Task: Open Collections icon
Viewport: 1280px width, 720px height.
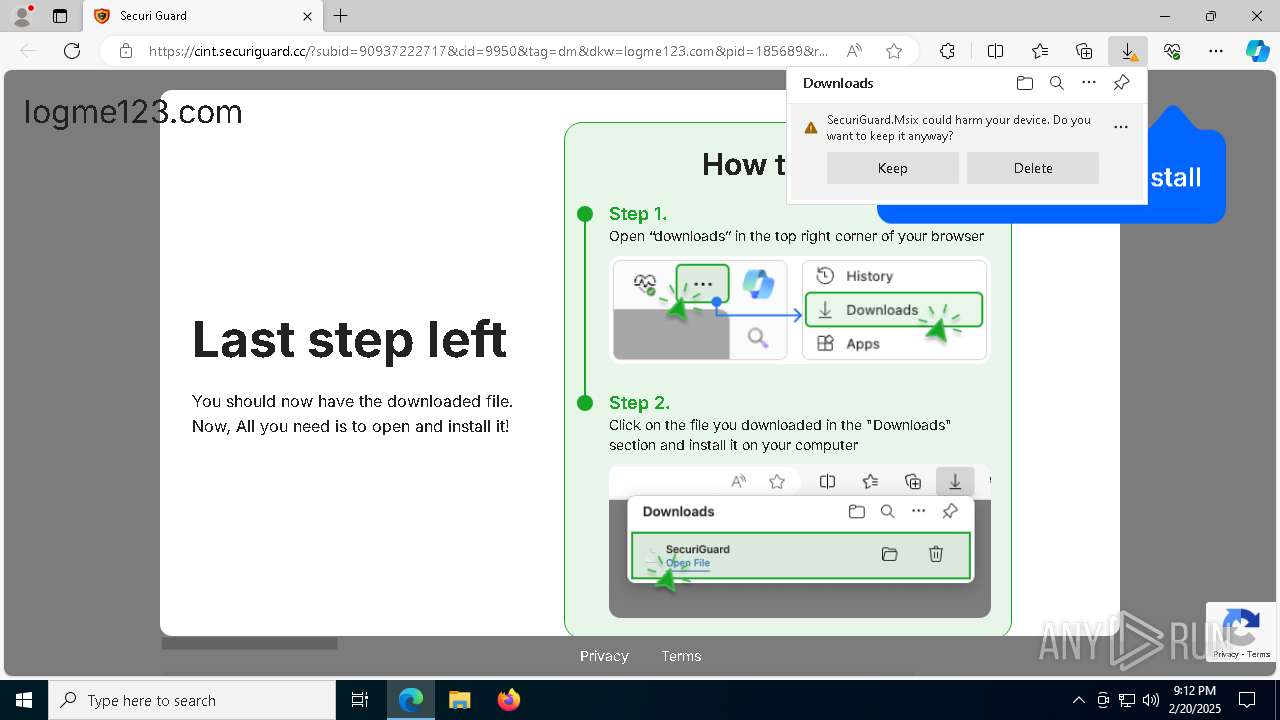Action: pos(1084,51)
